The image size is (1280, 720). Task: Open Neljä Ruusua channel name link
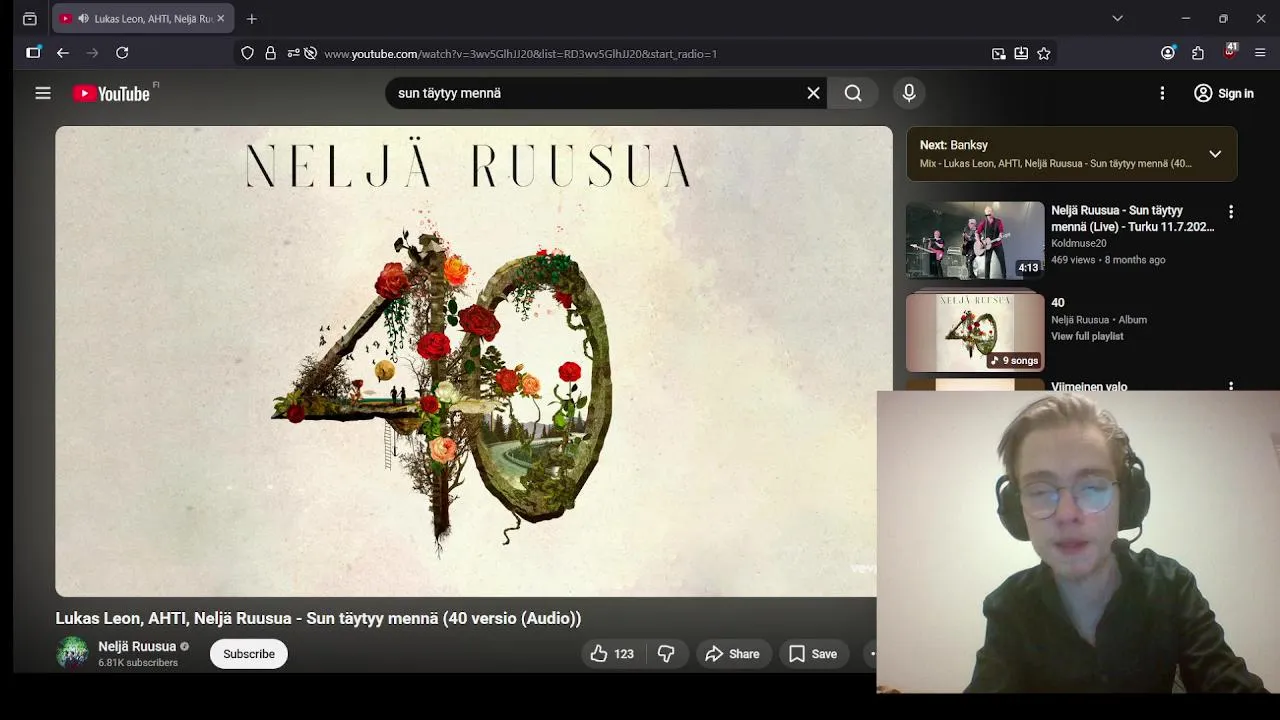coord(137,646)
